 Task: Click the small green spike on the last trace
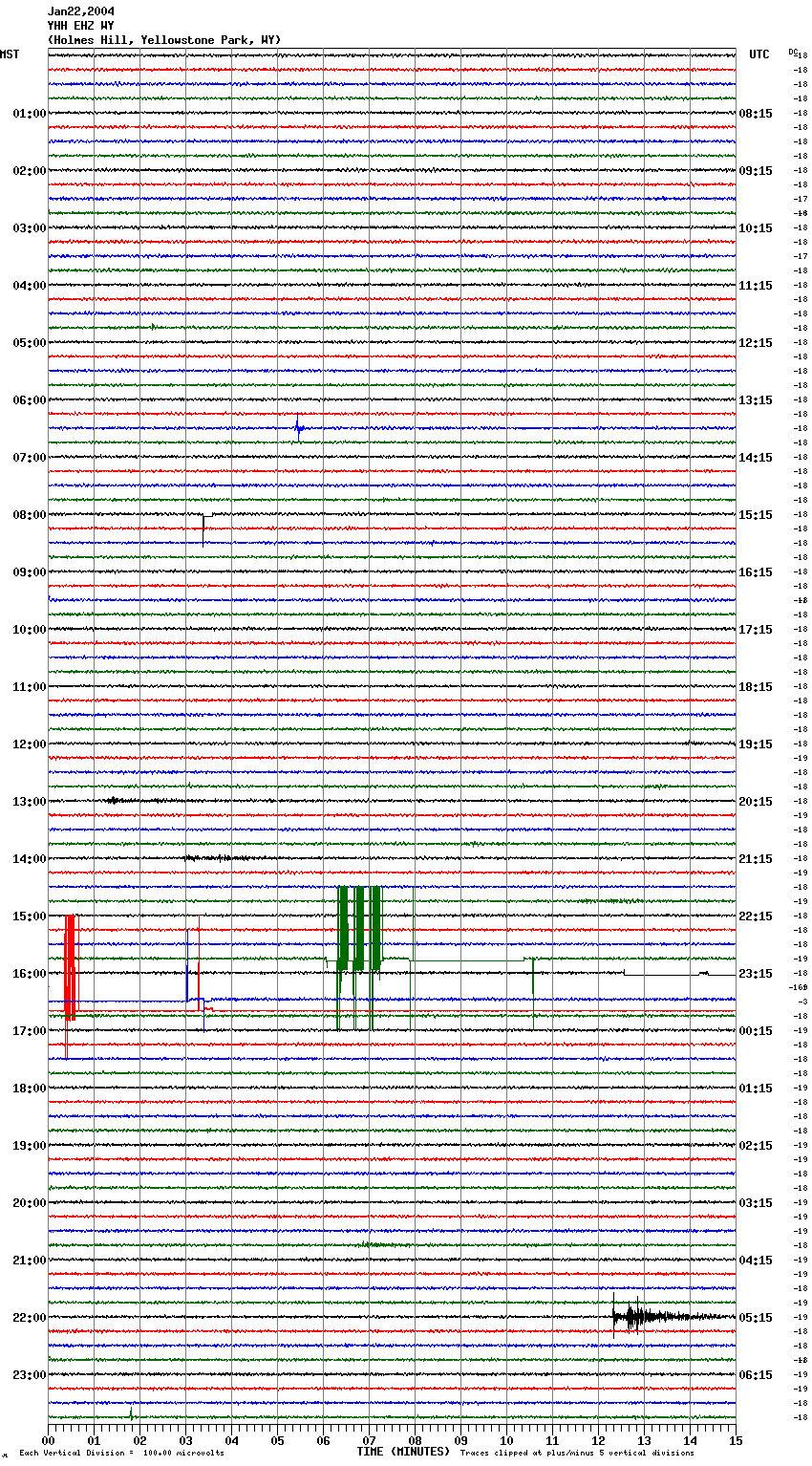point(131,1413)
